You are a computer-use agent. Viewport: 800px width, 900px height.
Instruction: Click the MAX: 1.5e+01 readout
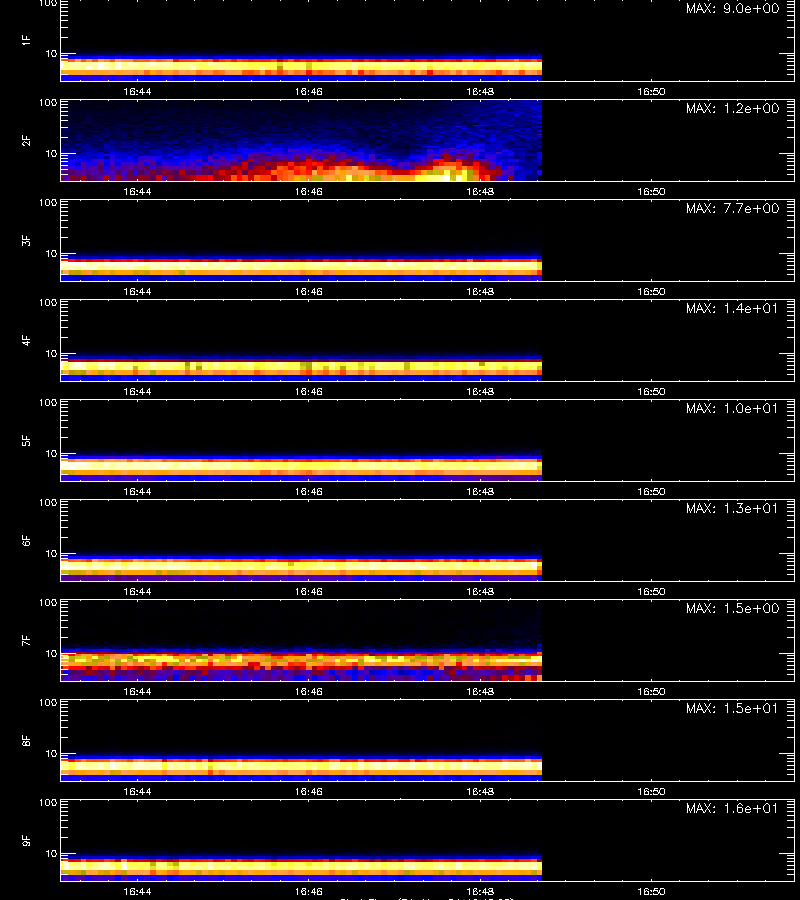click(x=732, y=708)
